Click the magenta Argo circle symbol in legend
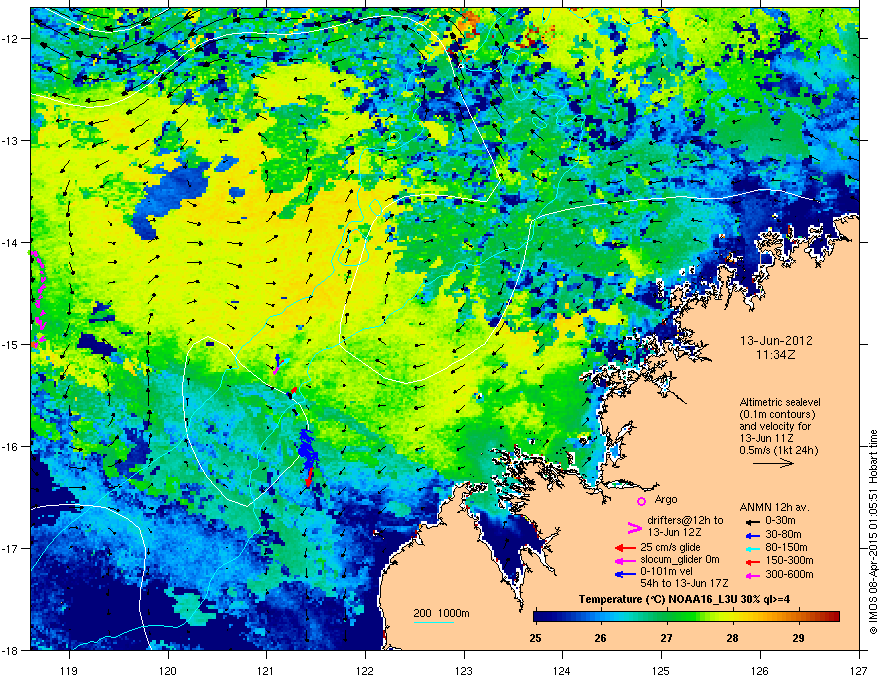Screen dimensions: 880x680 (x=641, y=501)
